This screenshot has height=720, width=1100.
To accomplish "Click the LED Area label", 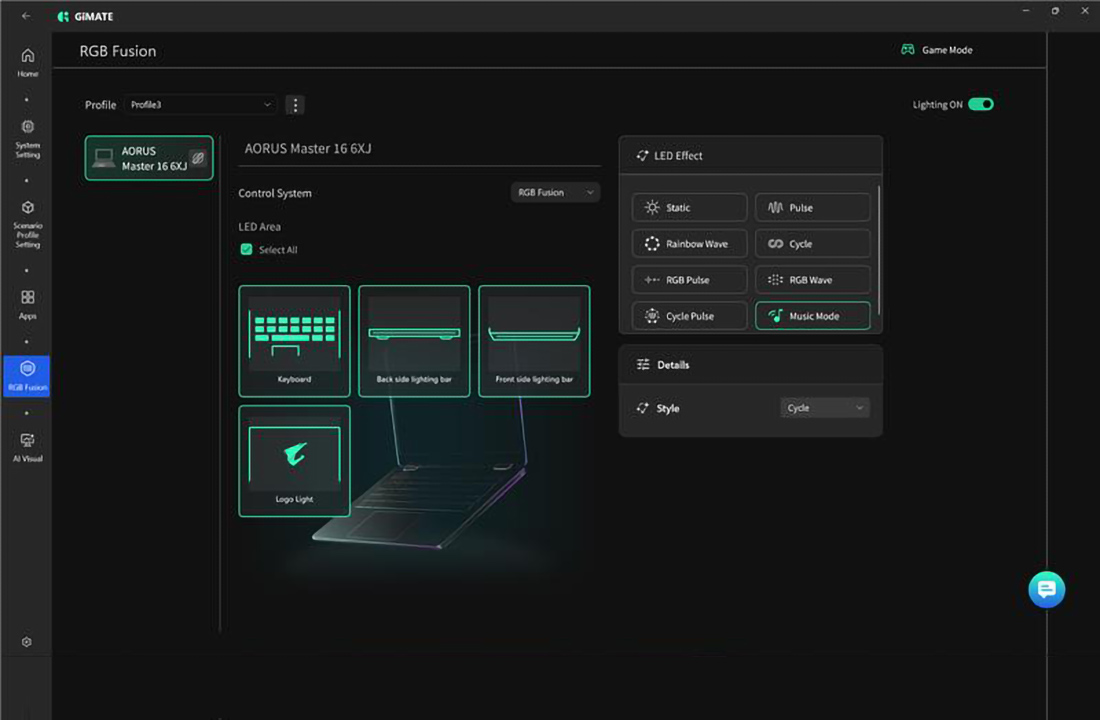I will coord(260,227).
